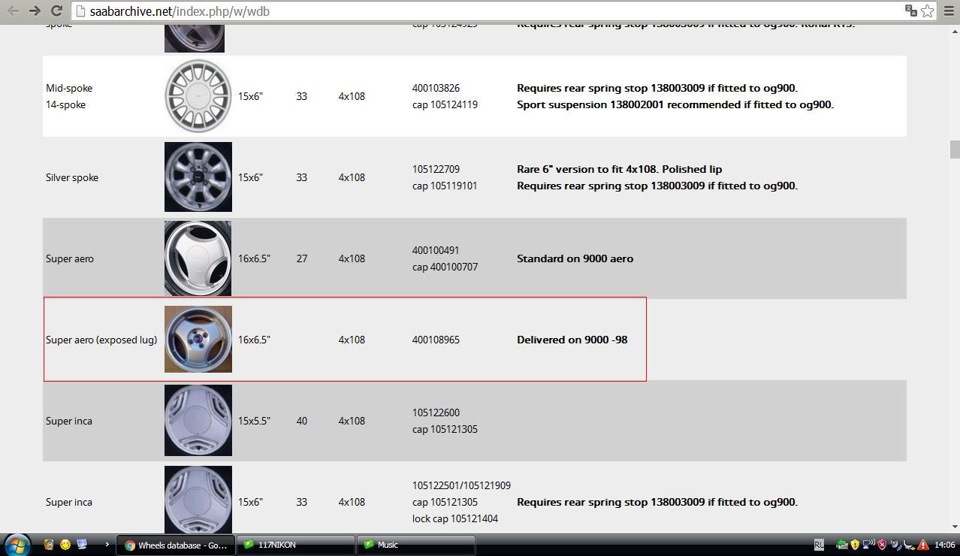The width and height of the screenshot is (960, 556).
Task: Expand the quick launch overflow chevron
Action: (107, 544)
